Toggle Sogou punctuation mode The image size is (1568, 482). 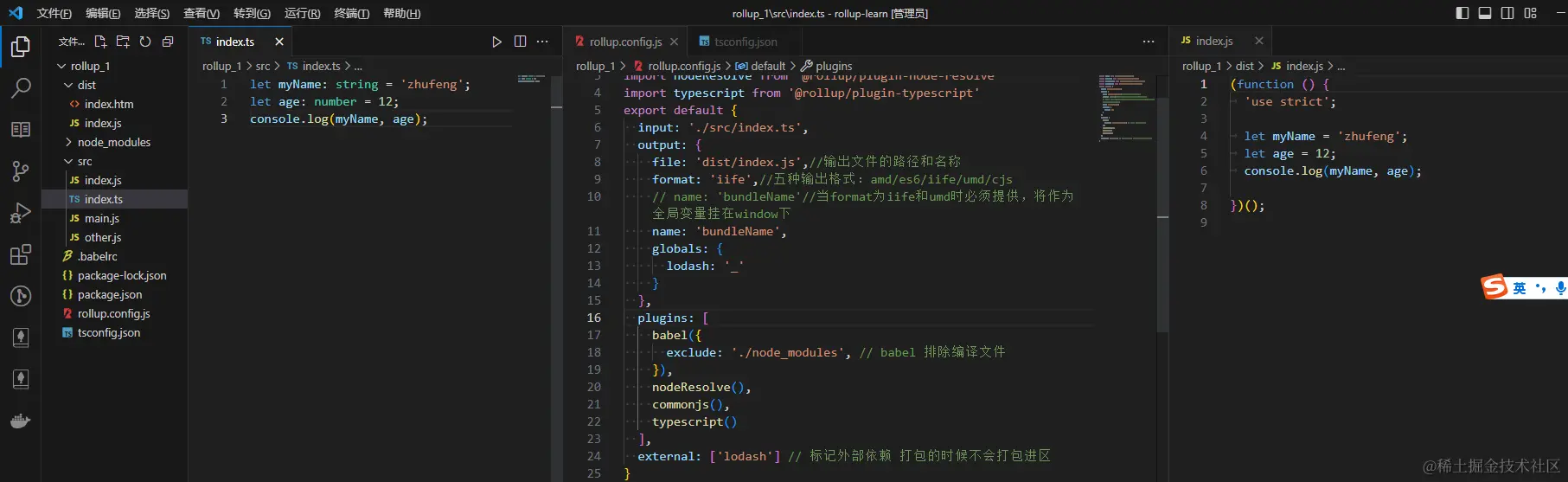point(1540,288)
